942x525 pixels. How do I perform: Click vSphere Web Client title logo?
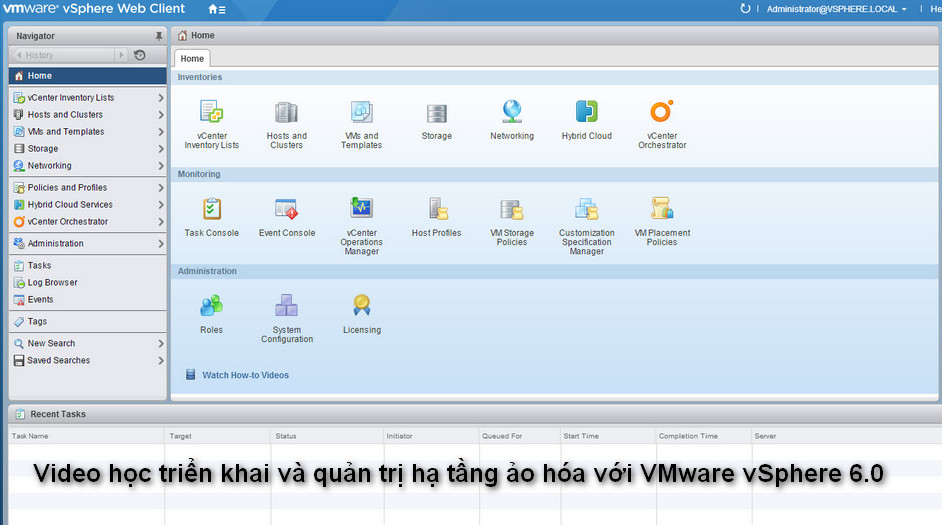94,8
